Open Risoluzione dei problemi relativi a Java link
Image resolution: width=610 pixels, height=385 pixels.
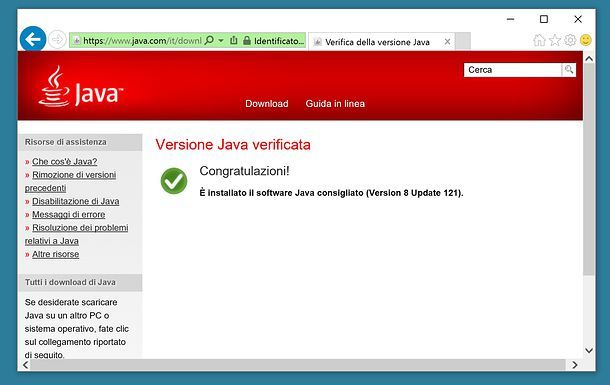point(76,234)
